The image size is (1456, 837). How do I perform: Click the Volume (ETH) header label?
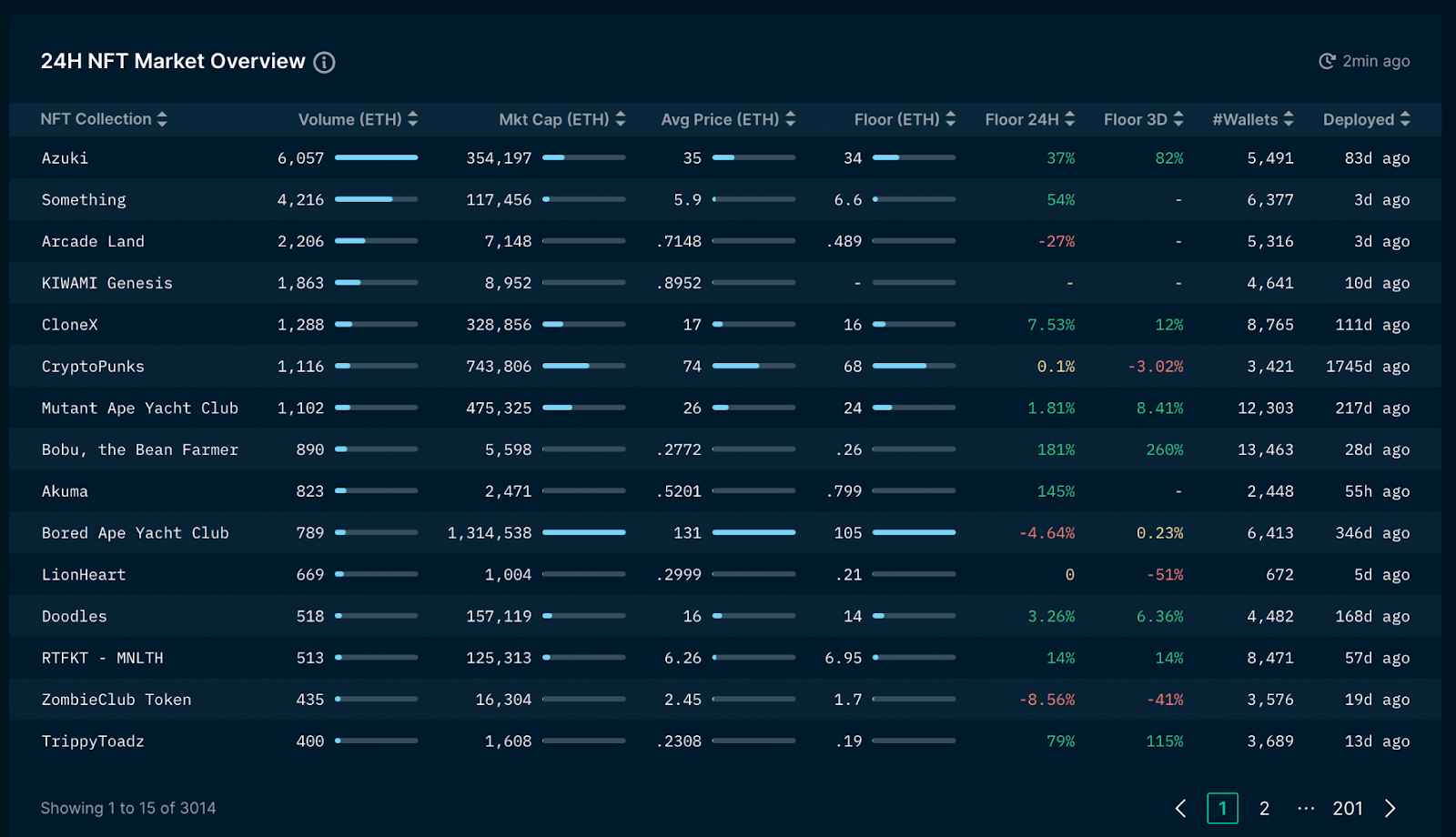[349, 119]
